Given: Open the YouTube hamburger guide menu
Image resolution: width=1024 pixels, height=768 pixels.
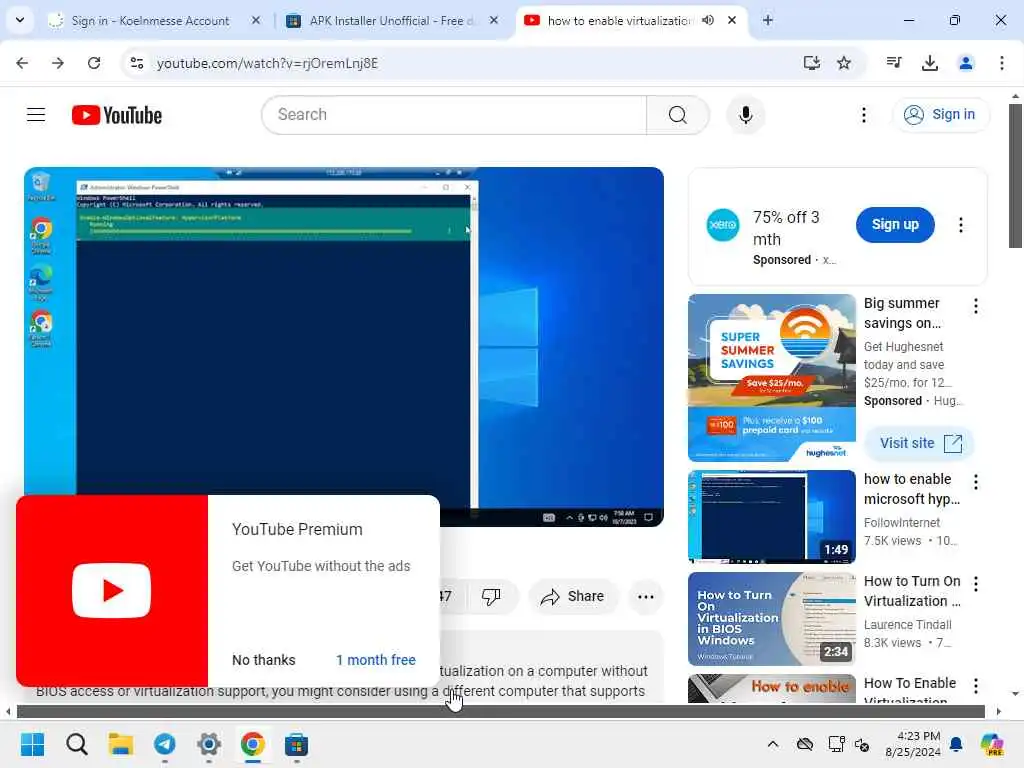Looking at the screenshot, I should [36, 115].
